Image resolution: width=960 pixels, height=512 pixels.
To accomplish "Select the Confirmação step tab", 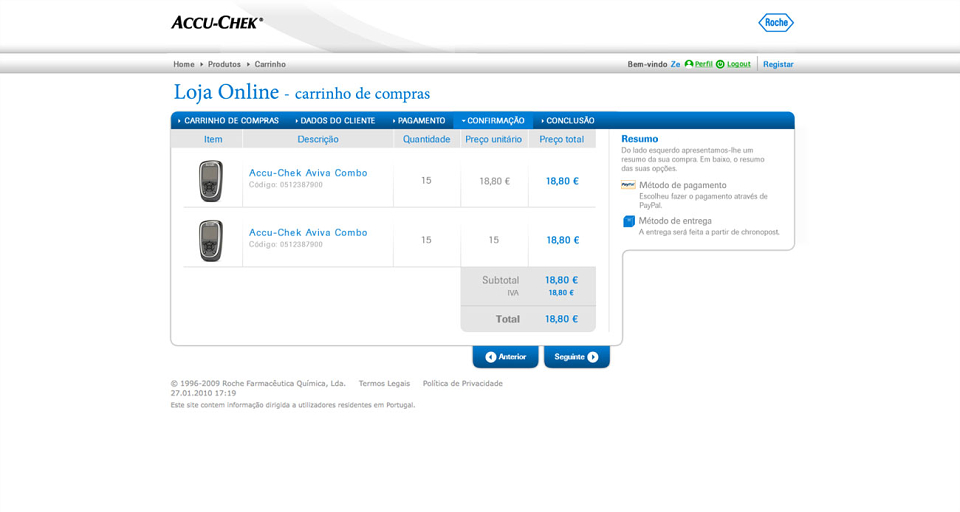I will [x=493, y=121].
